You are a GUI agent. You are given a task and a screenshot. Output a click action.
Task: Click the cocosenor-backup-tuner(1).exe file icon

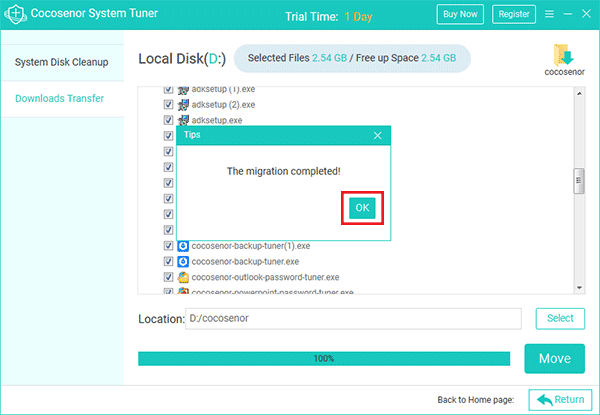coord(183,246)
